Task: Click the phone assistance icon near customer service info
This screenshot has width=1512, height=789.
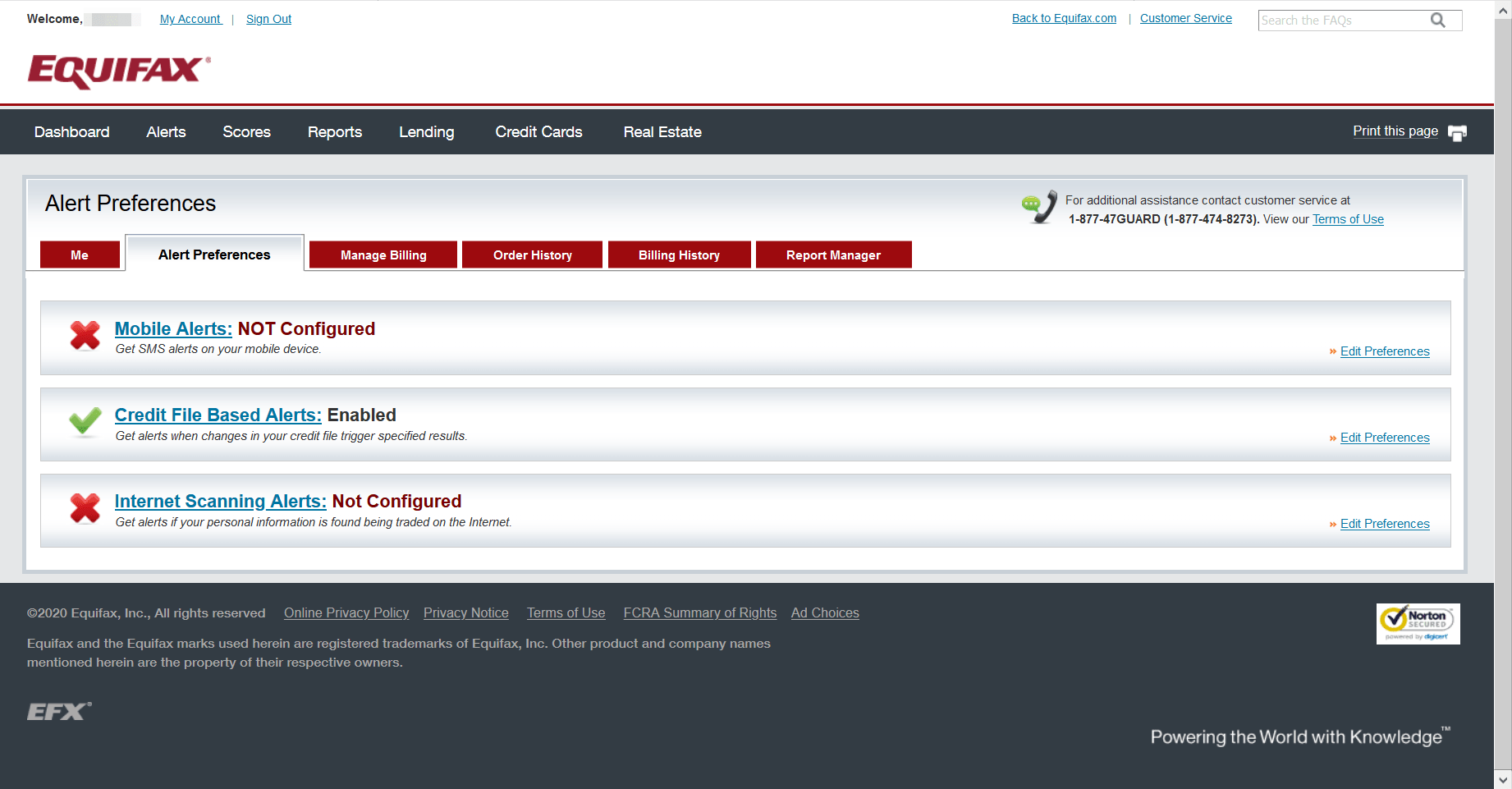Action: tap(1038, 207)
